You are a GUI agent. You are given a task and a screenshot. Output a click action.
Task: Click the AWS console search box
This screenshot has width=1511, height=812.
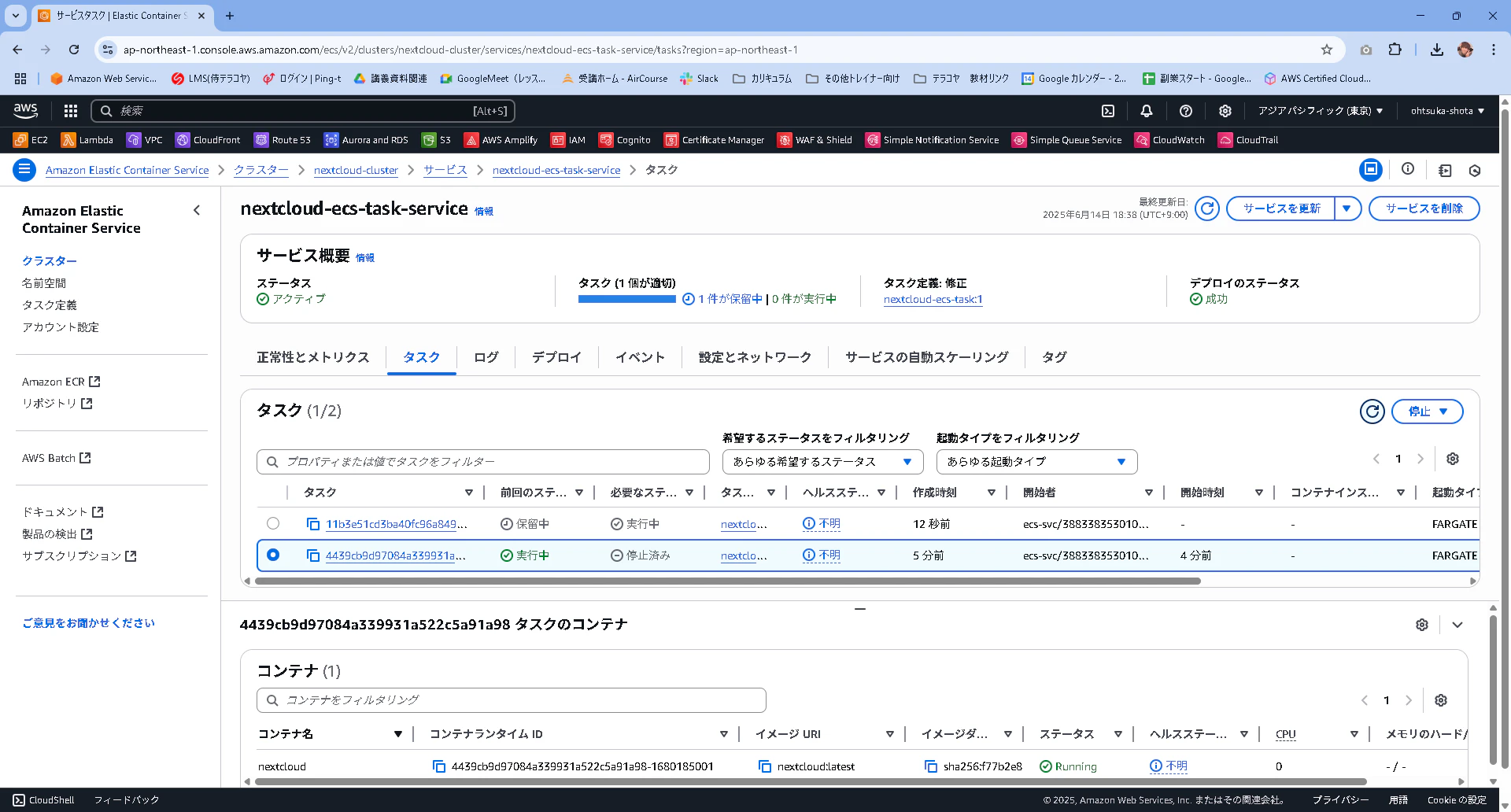[x=303, y=111]
